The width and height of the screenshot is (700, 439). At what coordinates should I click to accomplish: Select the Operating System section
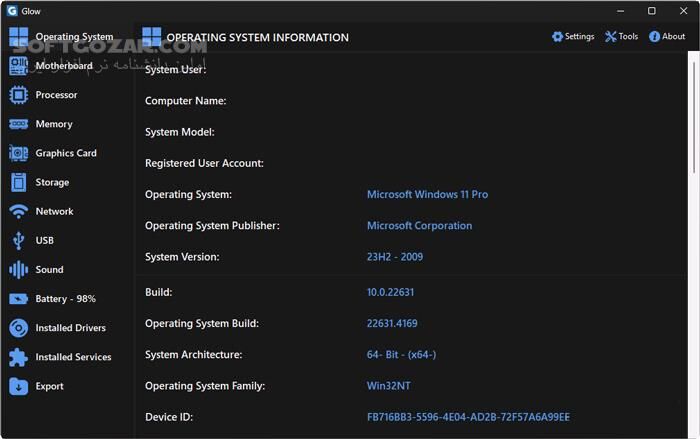(x=73, y=37)
